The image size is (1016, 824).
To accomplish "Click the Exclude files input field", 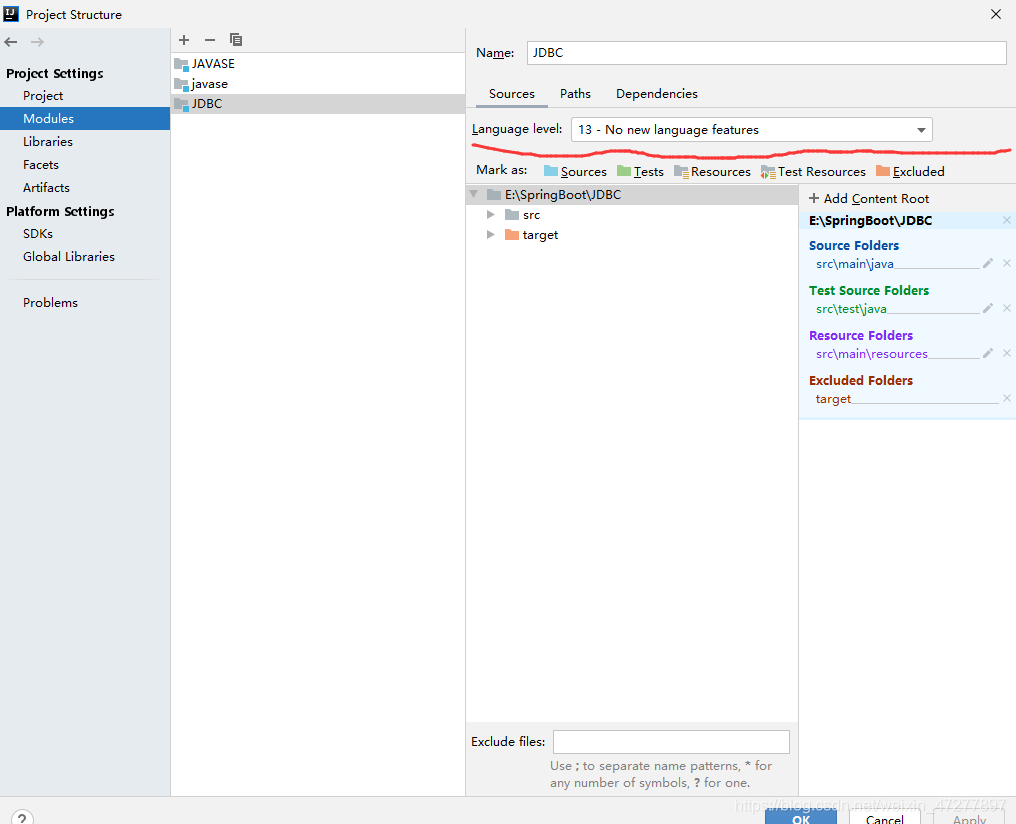I will (671, 742).
